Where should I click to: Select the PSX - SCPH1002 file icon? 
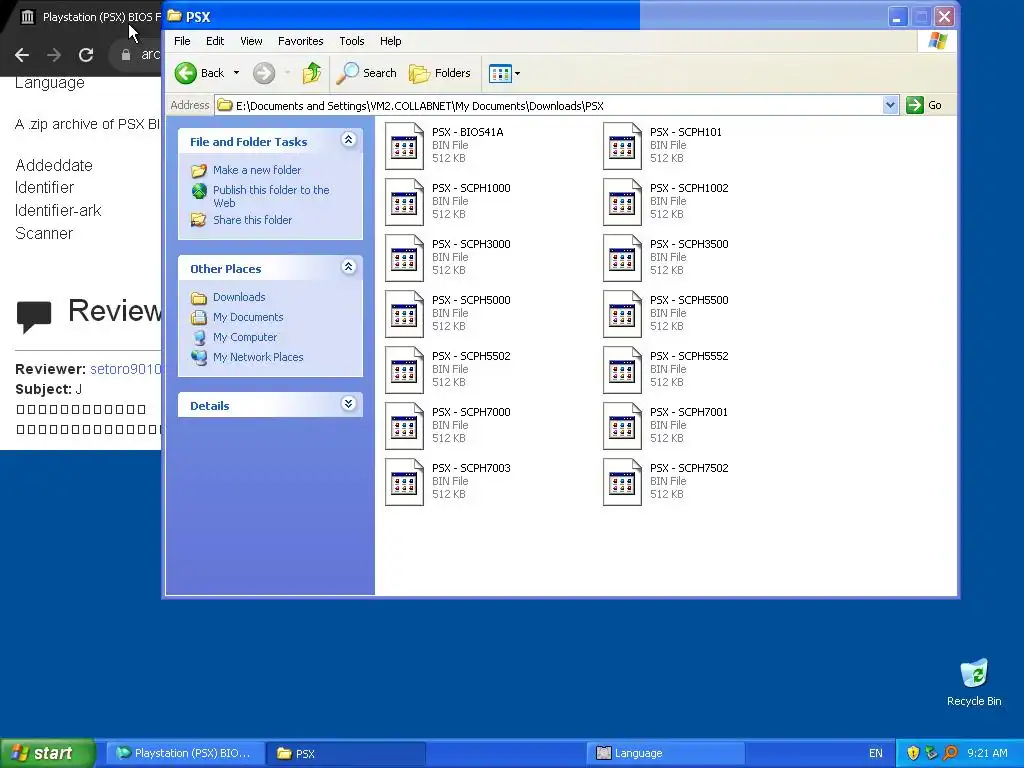[x=622, y=202]
